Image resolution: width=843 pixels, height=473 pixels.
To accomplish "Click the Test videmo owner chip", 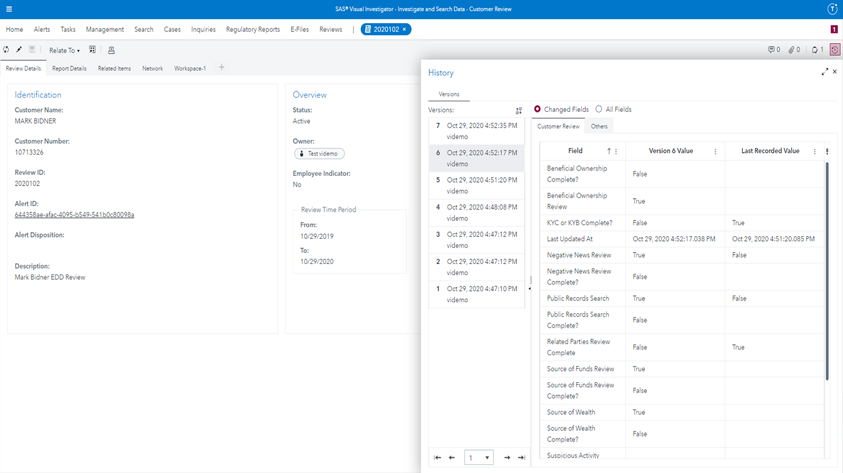I will point(319,154).
